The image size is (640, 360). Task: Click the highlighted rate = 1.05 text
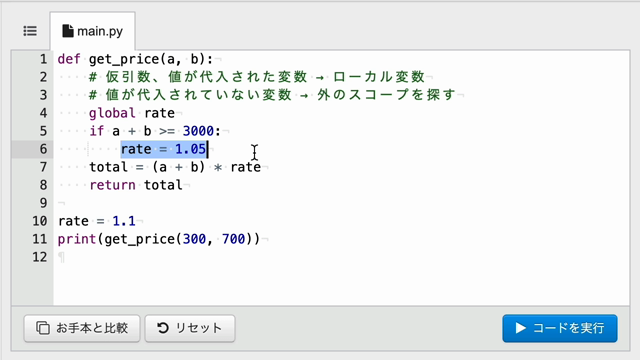click(x=164, y=149)
